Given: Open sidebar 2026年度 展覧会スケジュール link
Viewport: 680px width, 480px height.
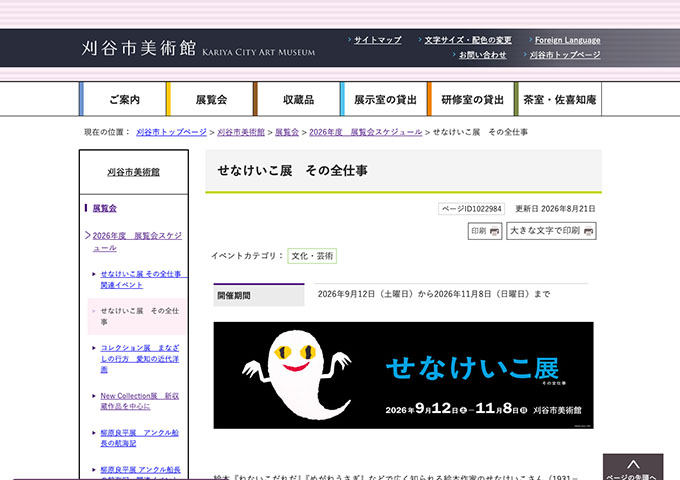Looking at the screenshot, I should [x=137, y=242].
